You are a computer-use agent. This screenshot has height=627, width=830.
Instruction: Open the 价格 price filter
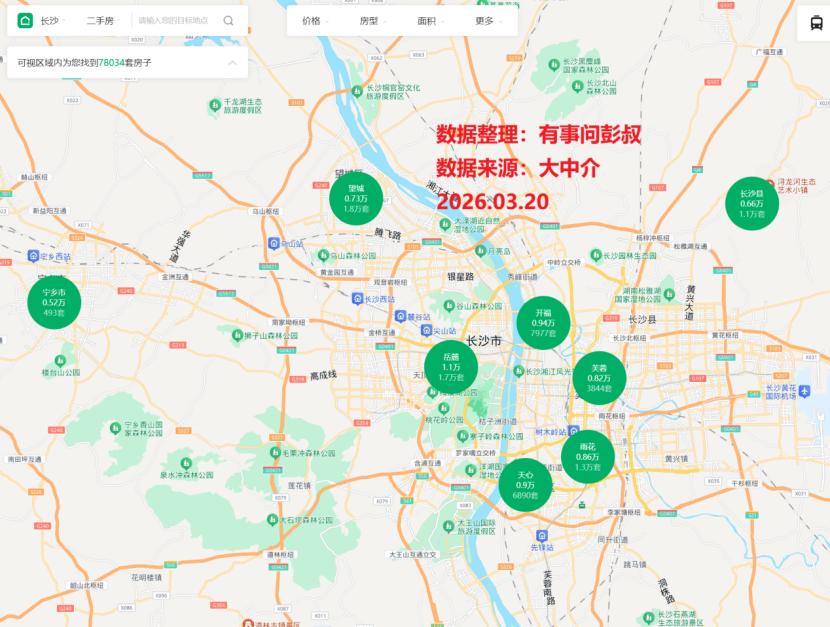click(315, 20)
